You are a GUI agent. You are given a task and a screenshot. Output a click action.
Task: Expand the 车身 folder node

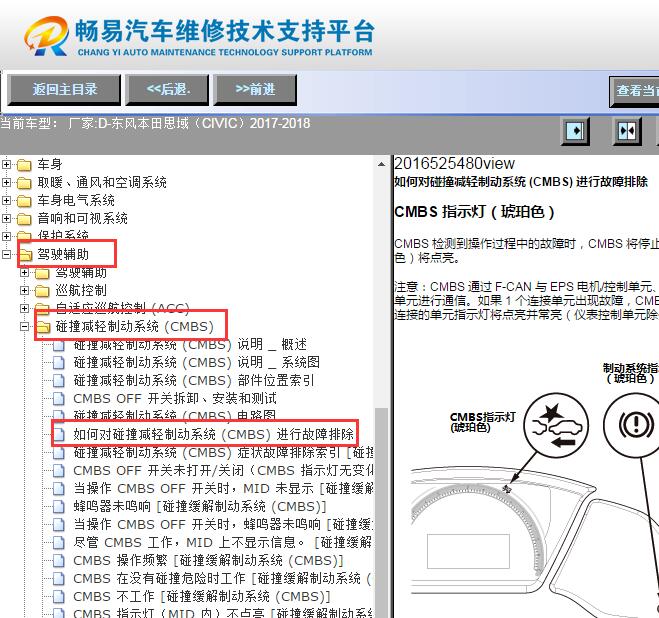[x=6, y=164]
